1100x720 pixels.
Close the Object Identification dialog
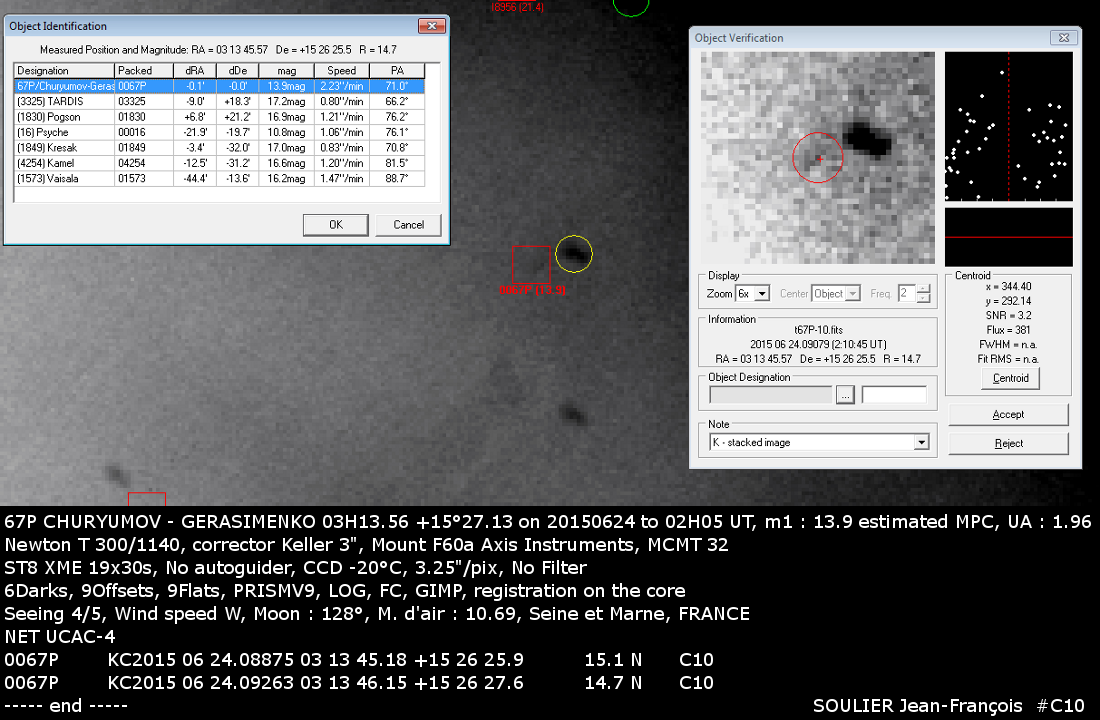pyautogui.click(x=431, y=26)
